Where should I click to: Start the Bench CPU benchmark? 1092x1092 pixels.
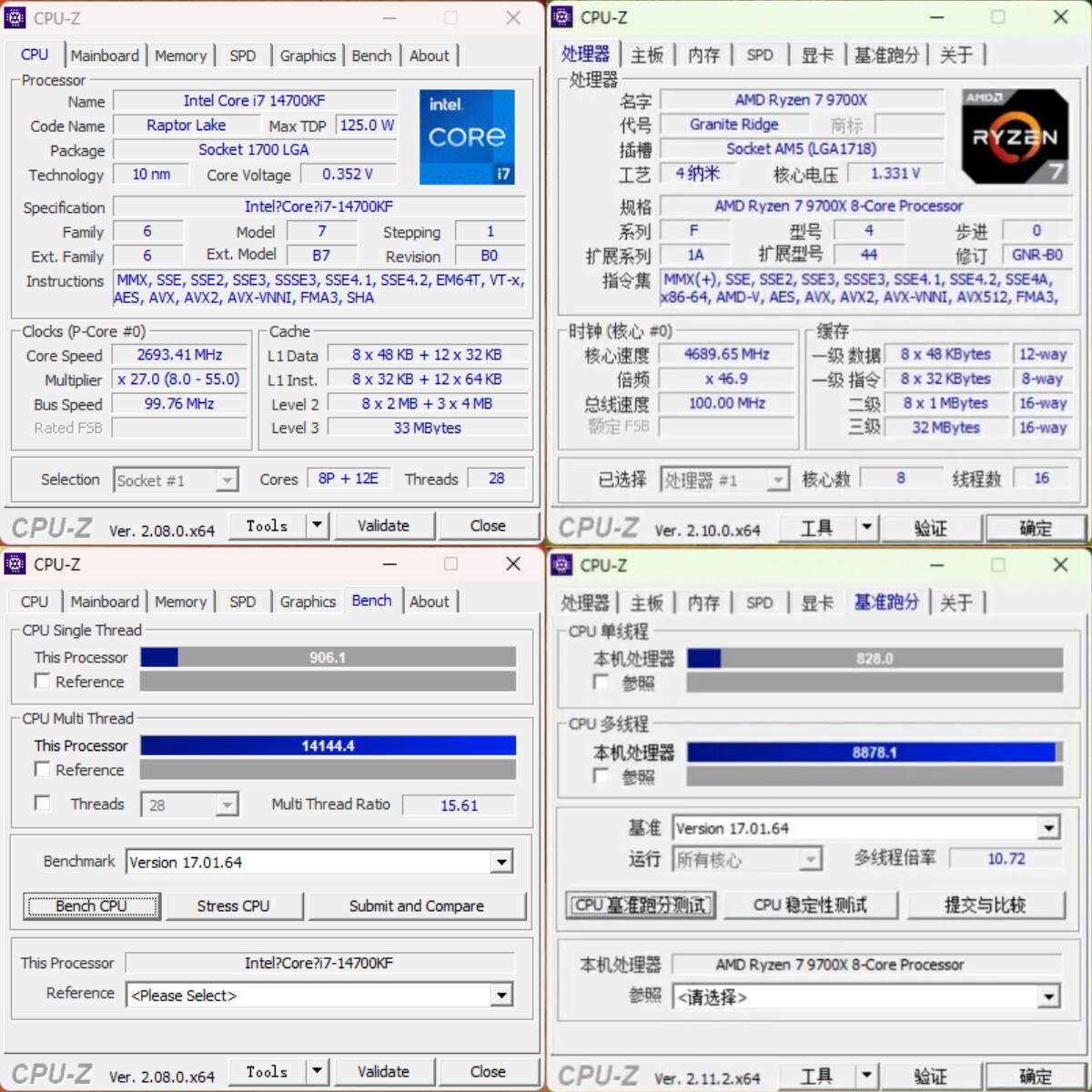click(91, 905)
